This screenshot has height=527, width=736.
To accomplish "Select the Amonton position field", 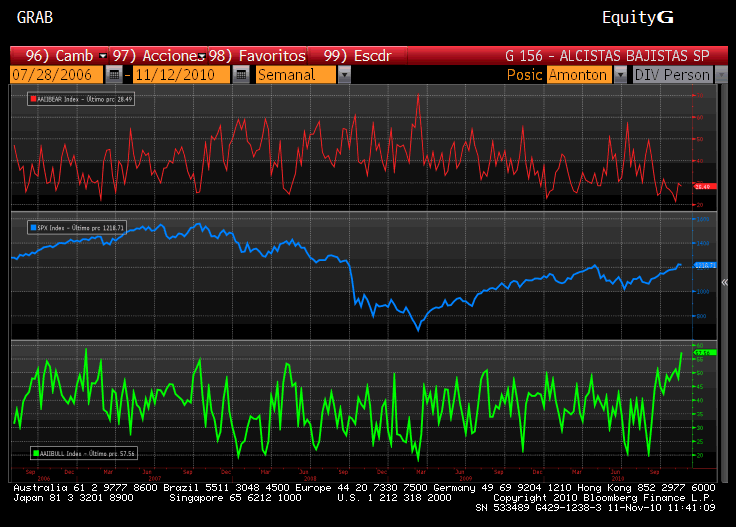I will pyautogui.click(x=579, y=75).
